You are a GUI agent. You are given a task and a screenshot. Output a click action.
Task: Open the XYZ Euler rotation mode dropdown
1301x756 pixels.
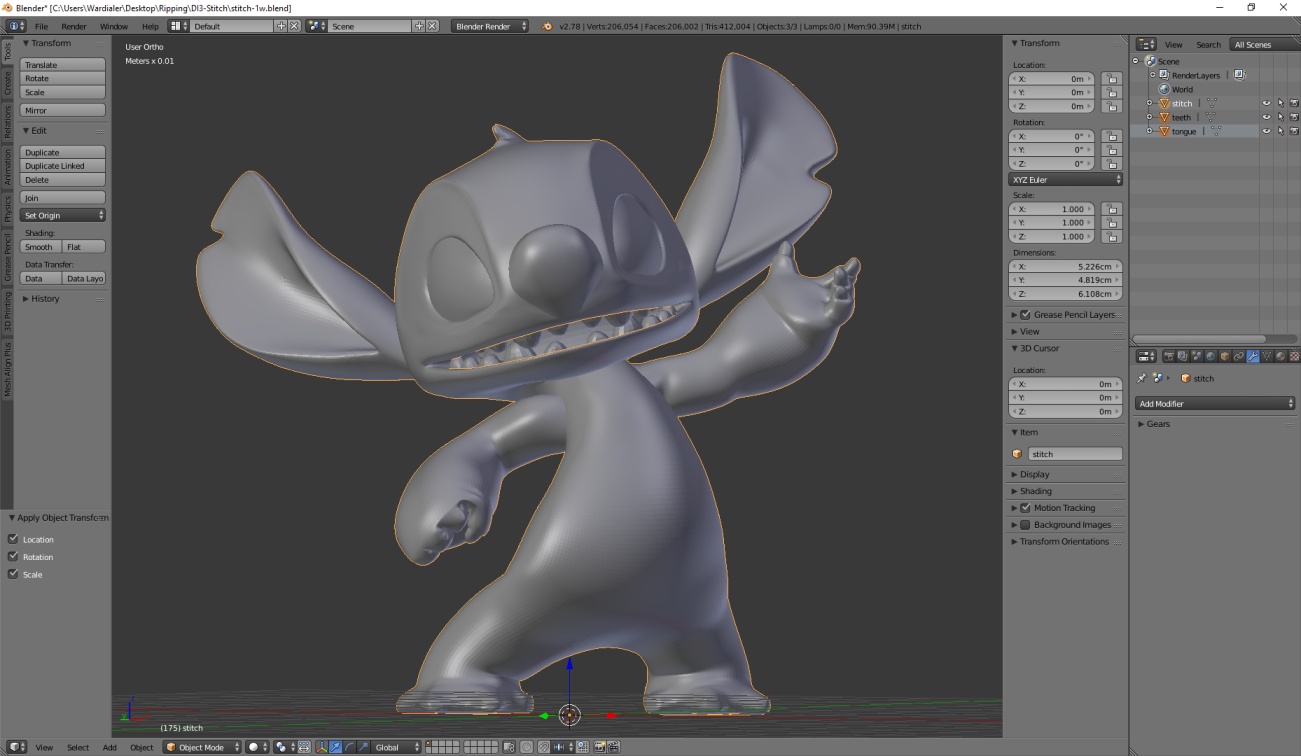click(1066, 179)
